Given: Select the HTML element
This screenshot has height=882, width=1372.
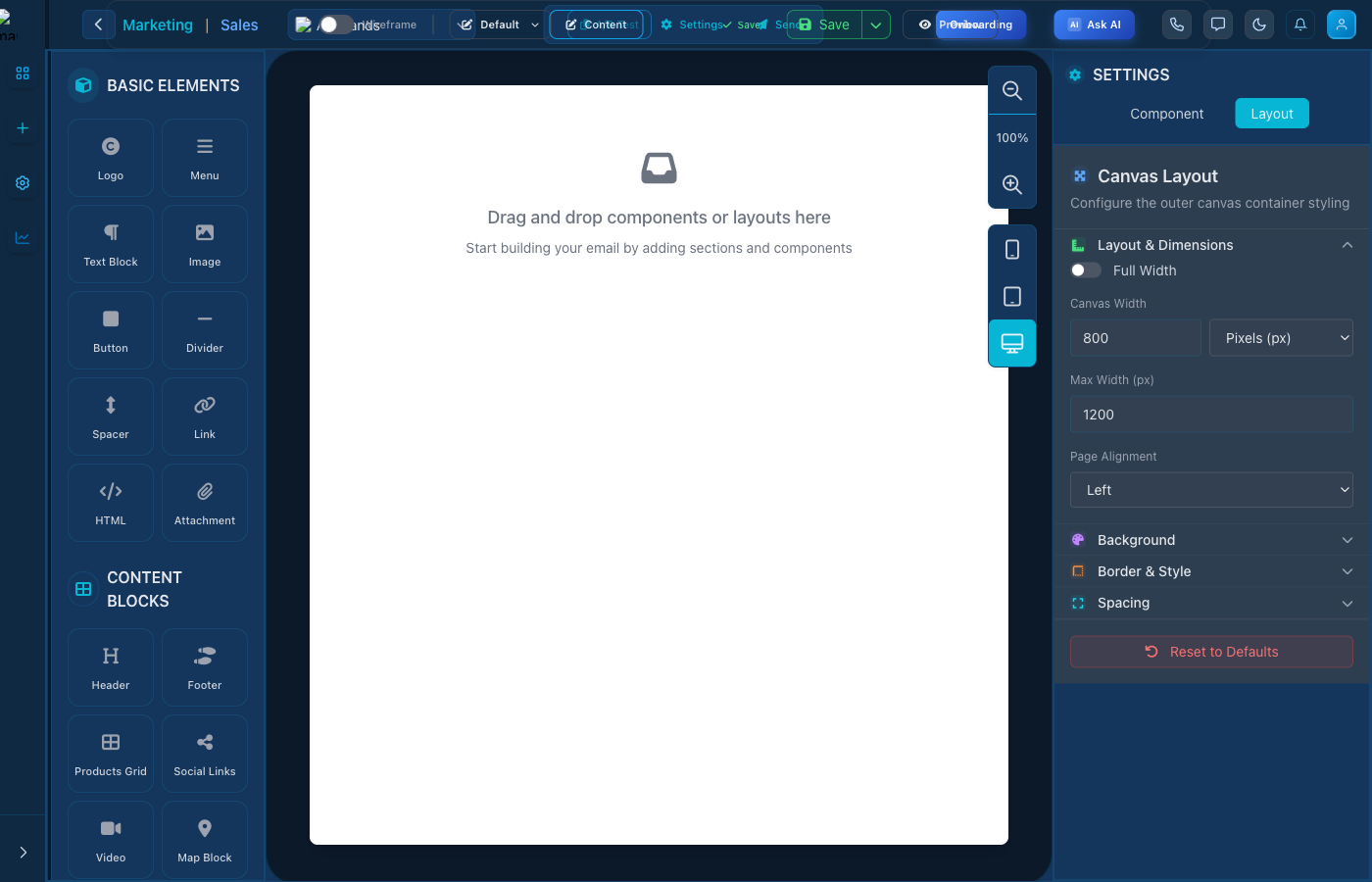Looking at the screenshot, I should point(111,503).
